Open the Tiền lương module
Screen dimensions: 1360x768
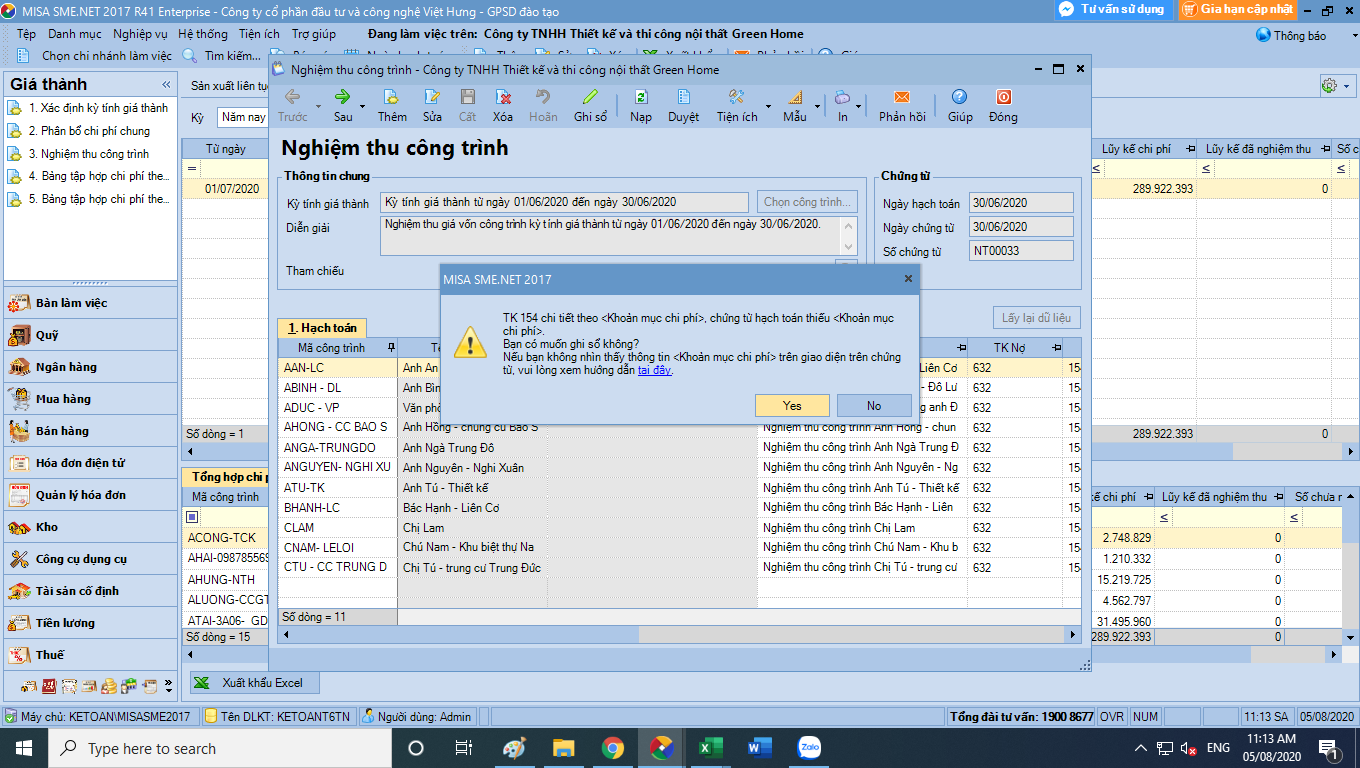(90, 623)
